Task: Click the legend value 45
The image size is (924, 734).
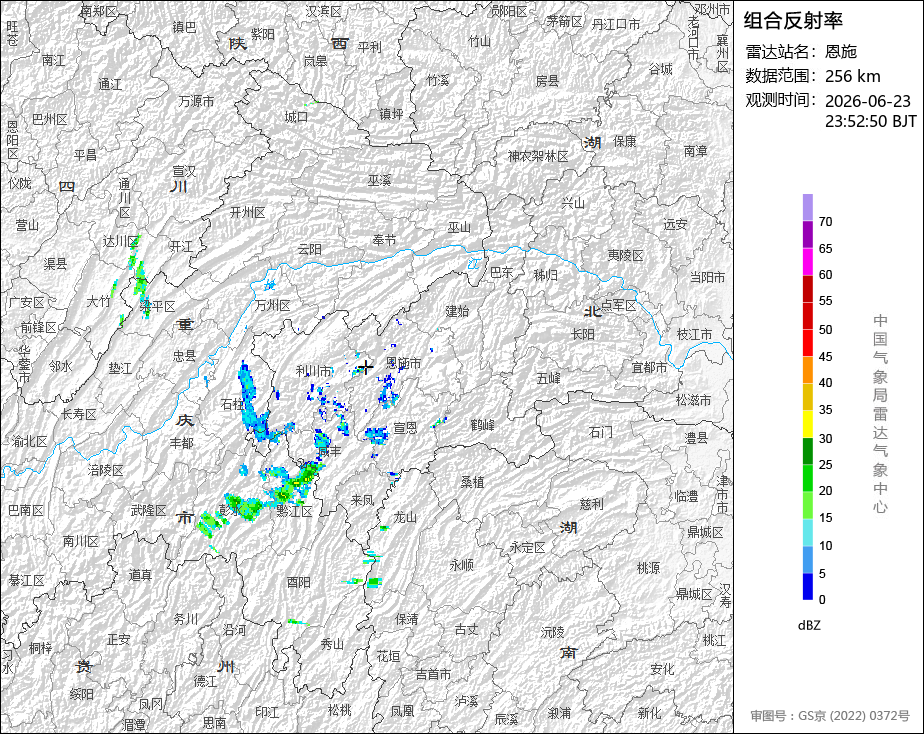Action: pyautogui.click(x=826, y=356)
